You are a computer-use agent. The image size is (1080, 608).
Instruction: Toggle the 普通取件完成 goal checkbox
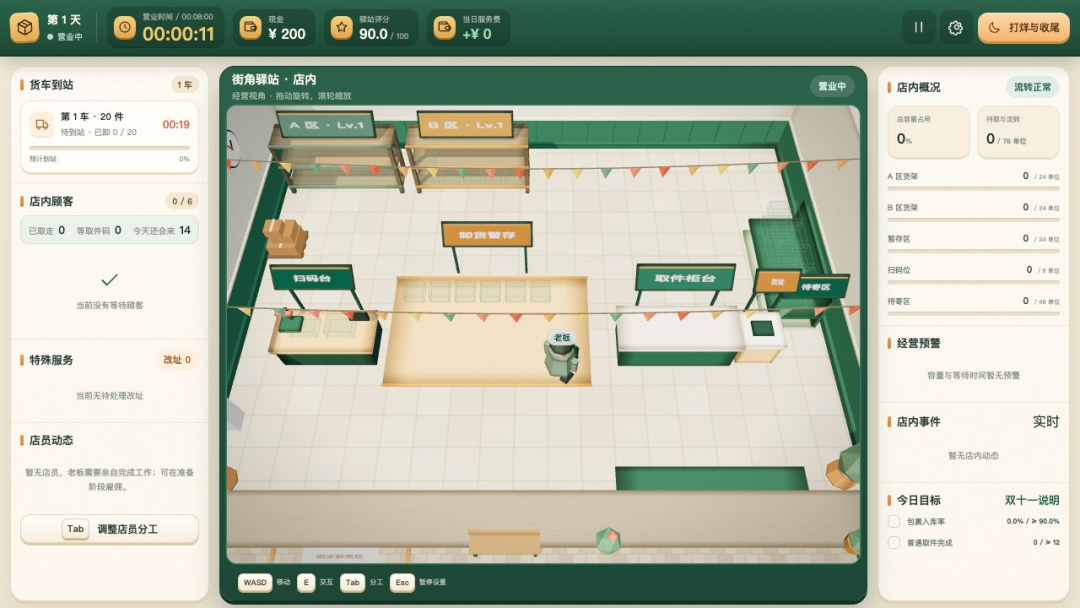point(894,543)
